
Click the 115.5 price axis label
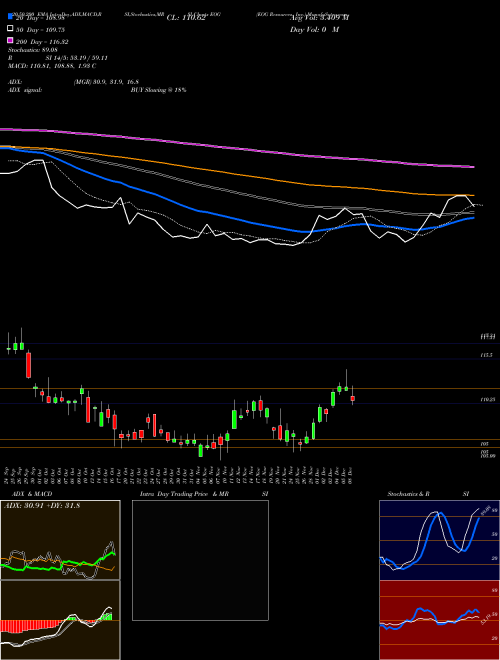pyautogui.click(x=487, y=355)
